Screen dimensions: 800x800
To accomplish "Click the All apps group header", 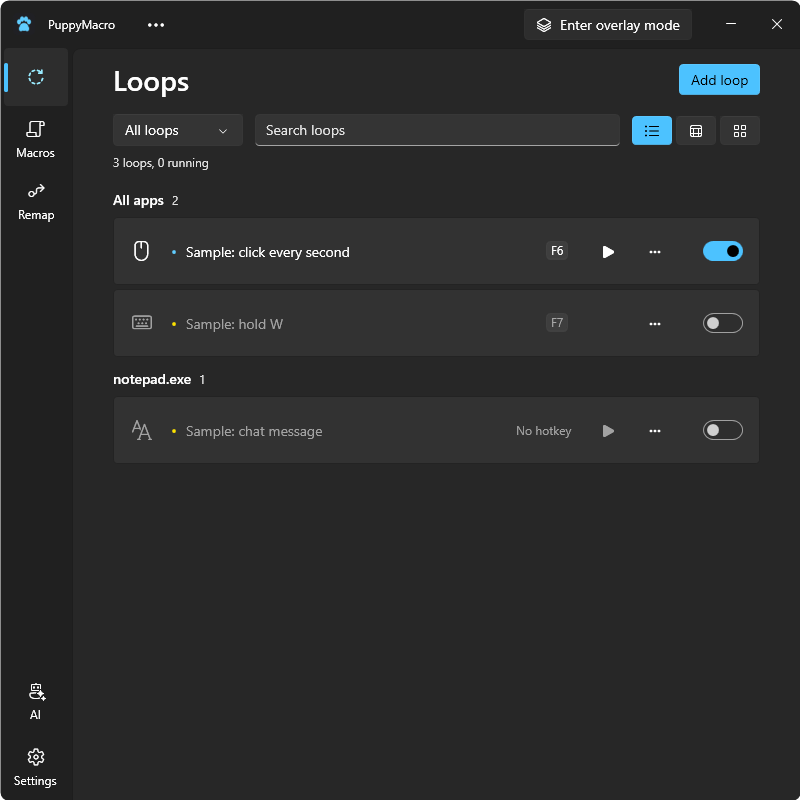I will pos(145,201).
